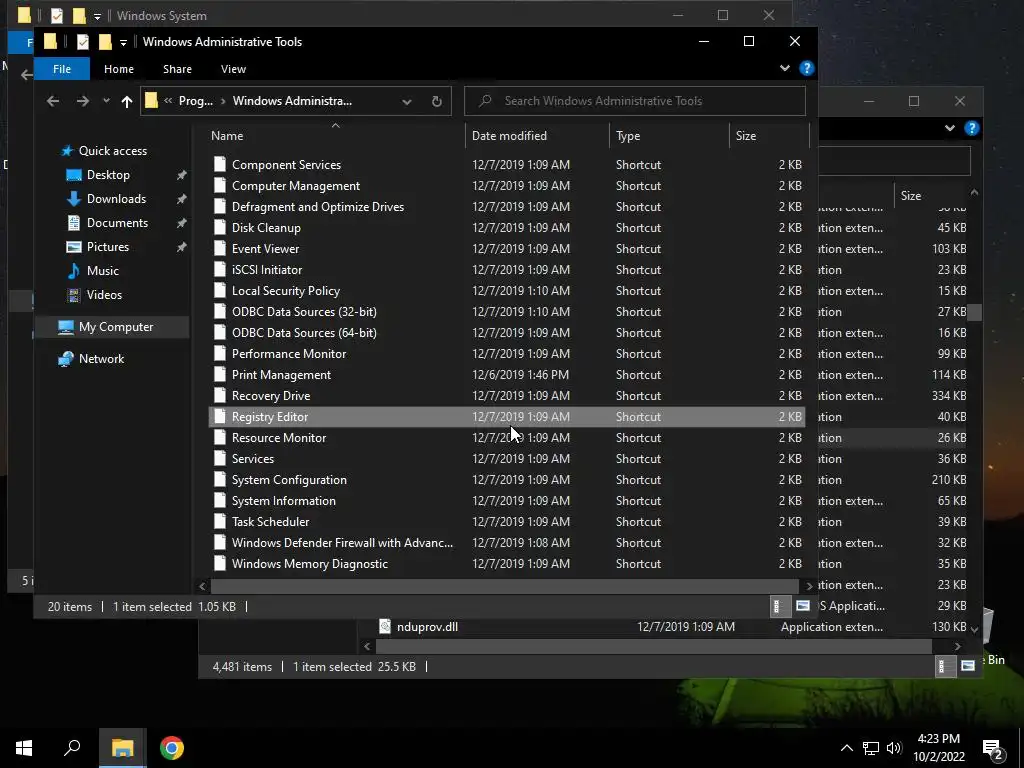Open the network tray icon
Screen dimensions: 1024x768
pos(871,748)
